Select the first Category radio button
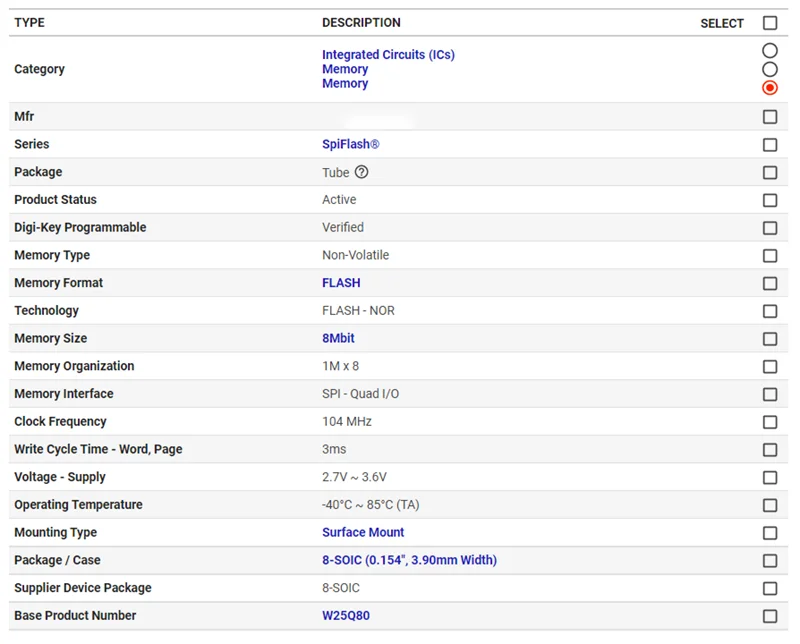Image resolution: width=800 pixels, height=644 pixels. (770, 50)
